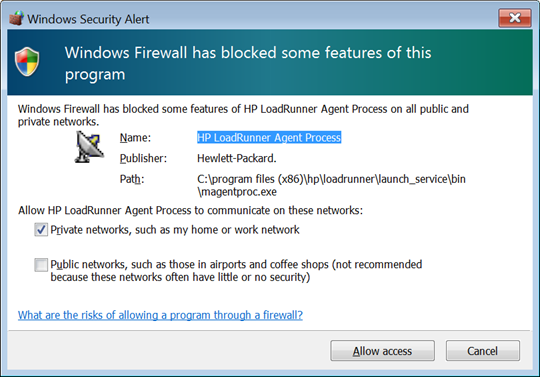
Task: Click the Public networks description text
Action: [x=236, y=271]
